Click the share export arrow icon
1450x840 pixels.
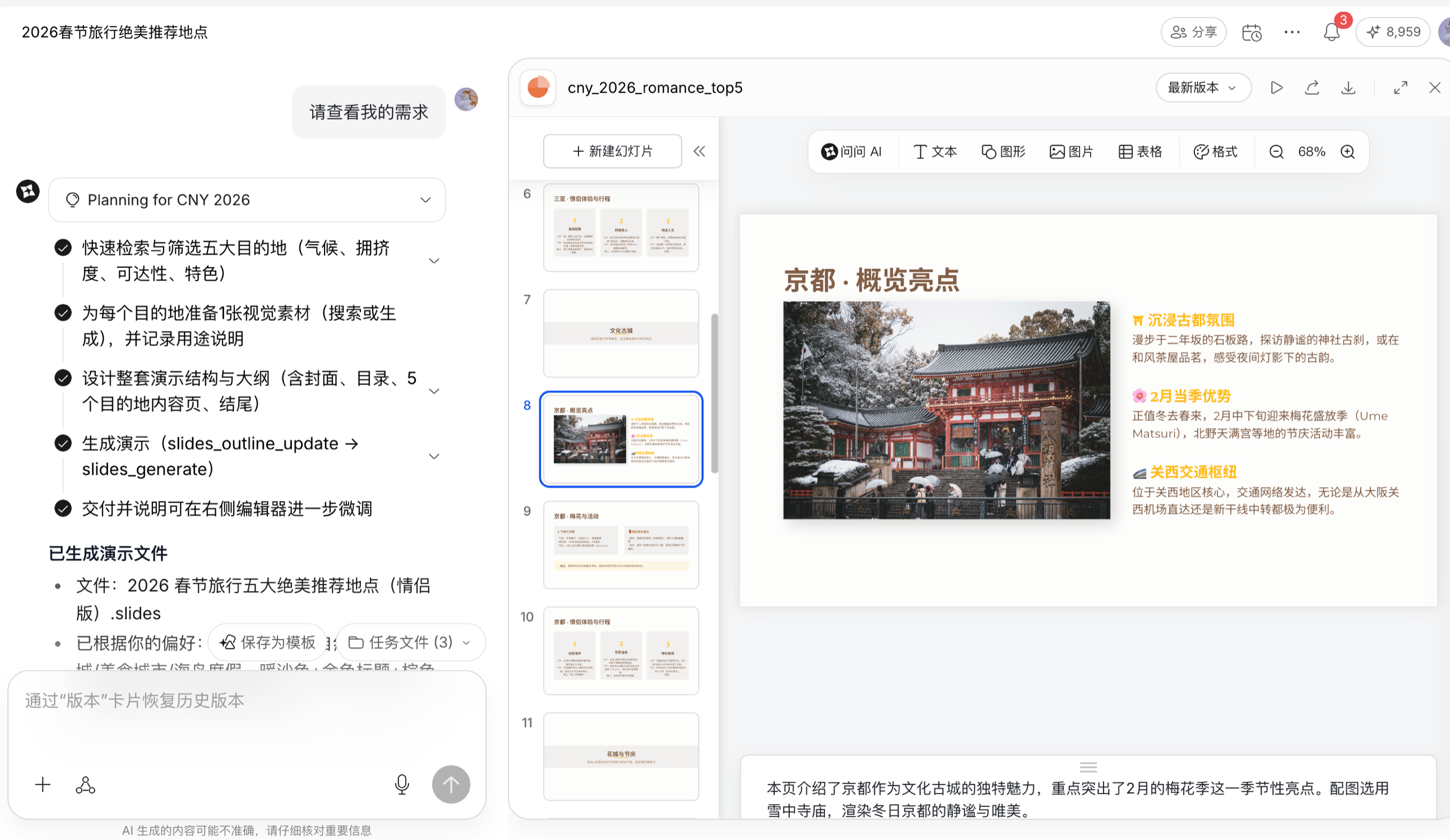click(1312, 87)
